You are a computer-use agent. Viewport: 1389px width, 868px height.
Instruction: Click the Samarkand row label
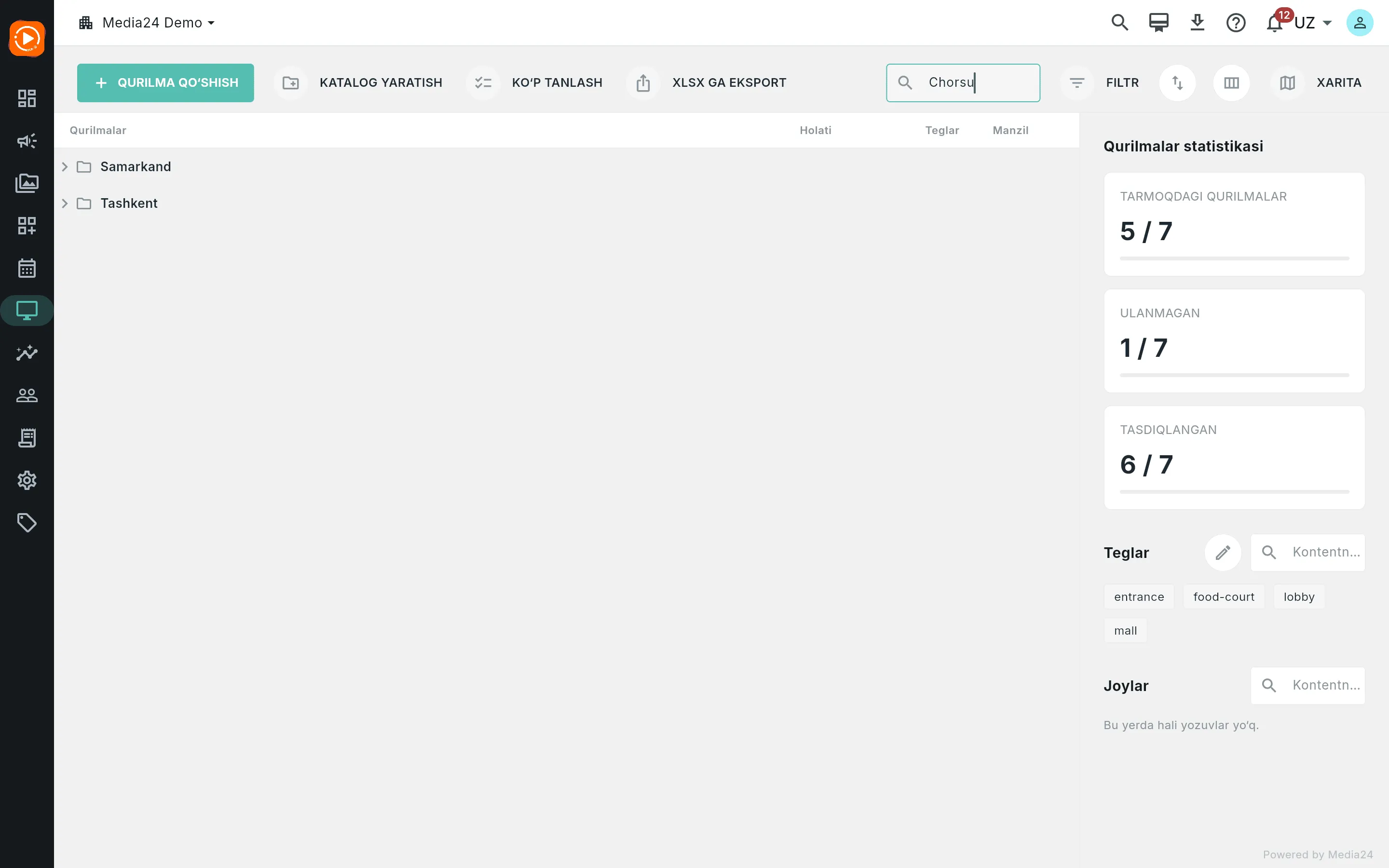coord(136,166)
